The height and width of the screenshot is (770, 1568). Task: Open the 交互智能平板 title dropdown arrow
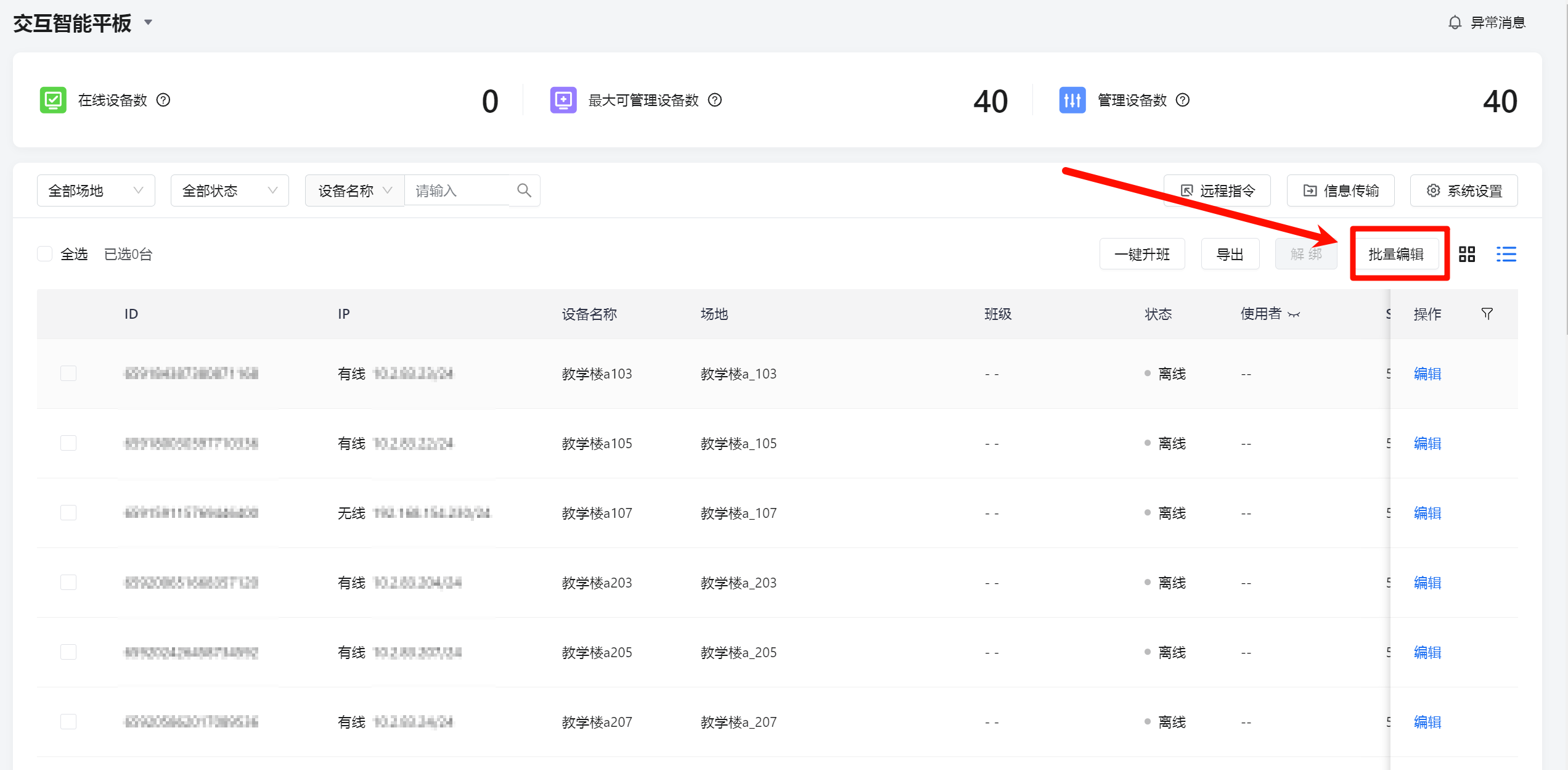(148, 23)
